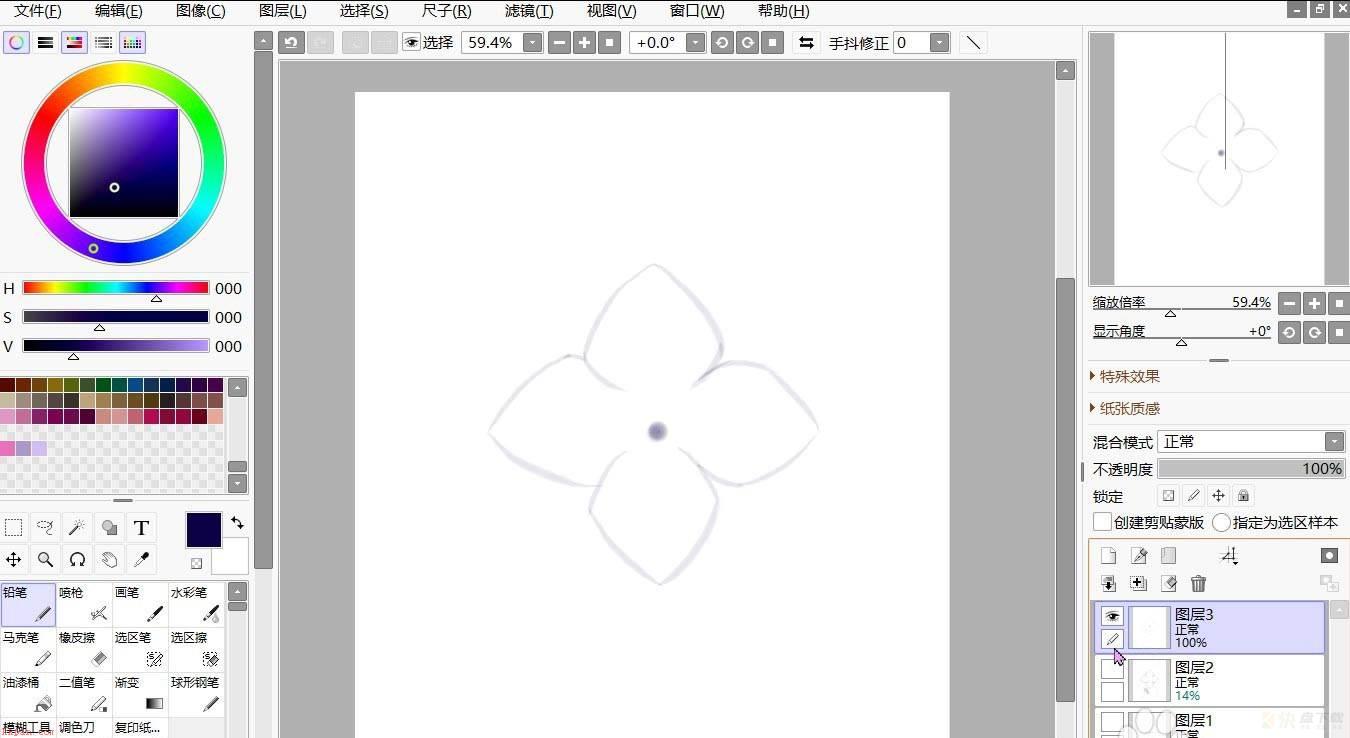
Task: Open the 编辑(E) menu
Action: pos(119,11)
